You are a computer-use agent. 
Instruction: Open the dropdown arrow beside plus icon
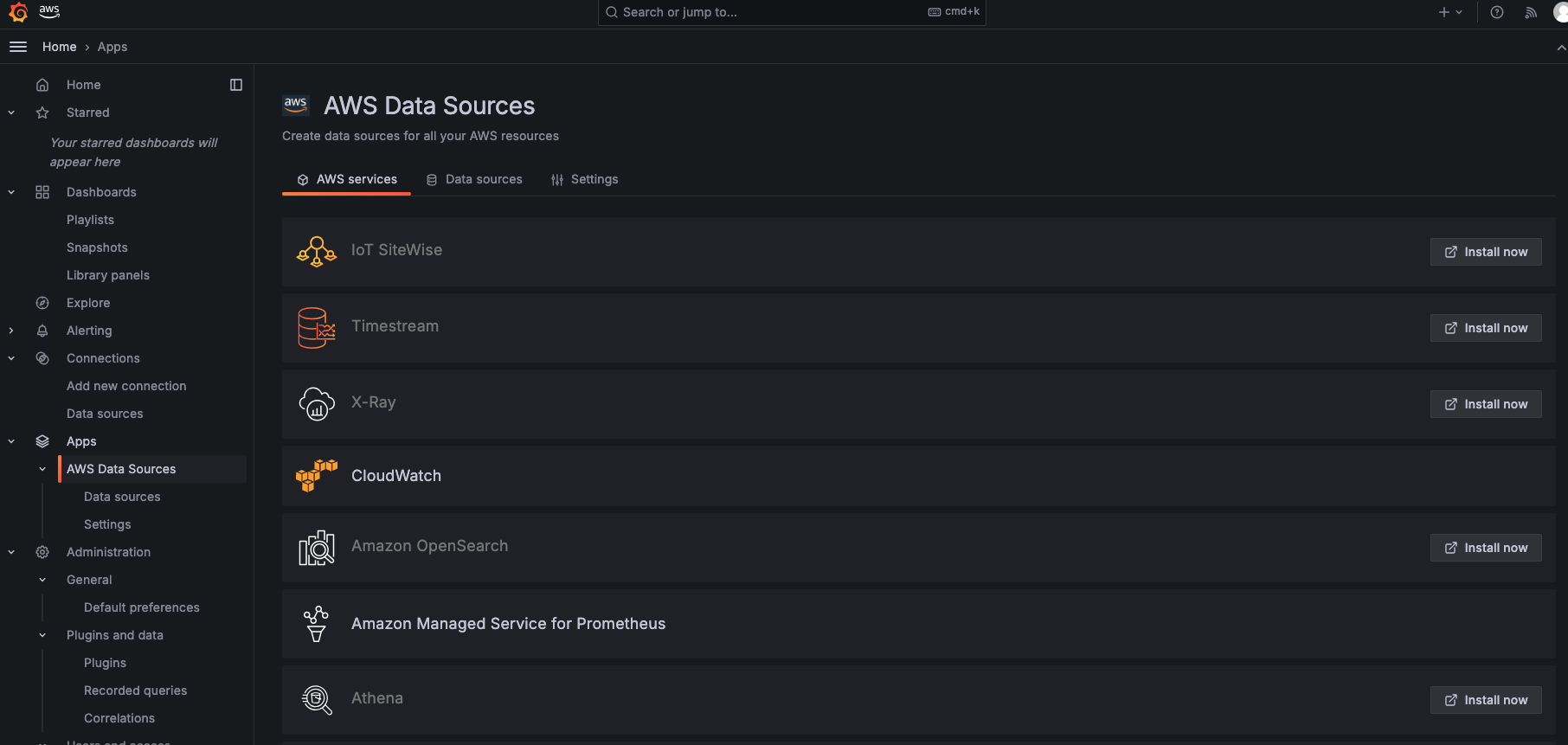pos(1459,12)
